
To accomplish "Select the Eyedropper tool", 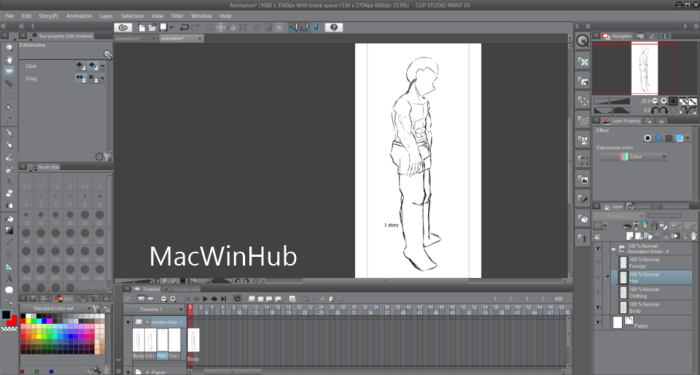I will pos(9,120).
